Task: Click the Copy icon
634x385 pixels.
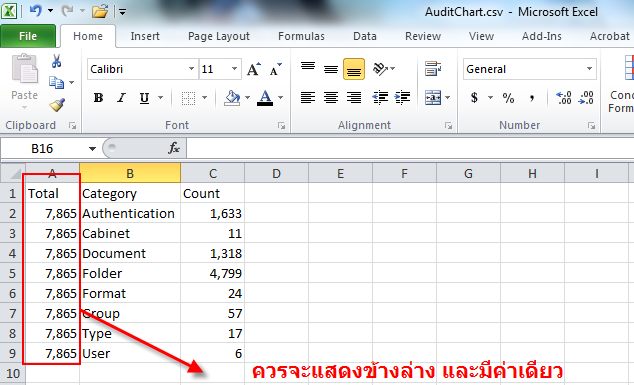Action: point(56,82)
